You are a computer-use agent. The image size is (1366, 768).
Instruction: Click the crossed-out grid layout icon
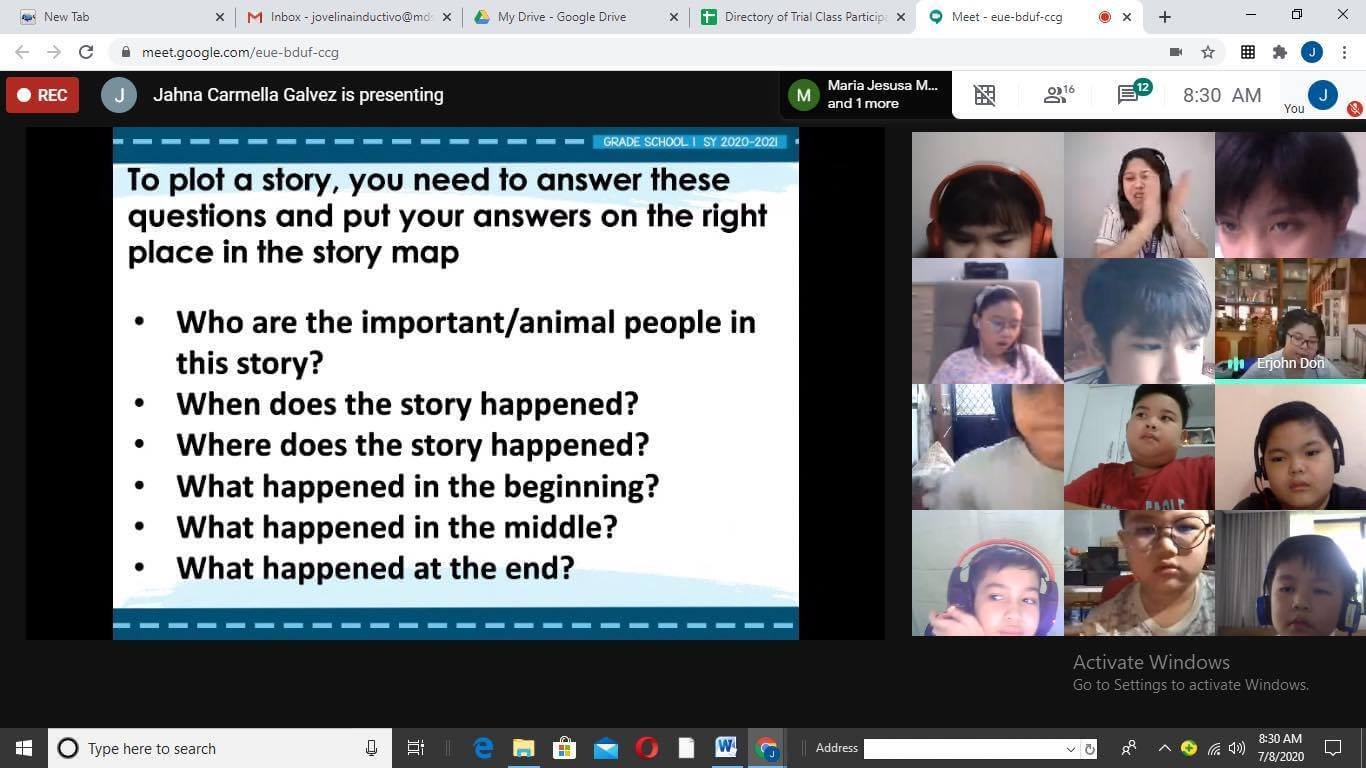[x=985, y=95]
